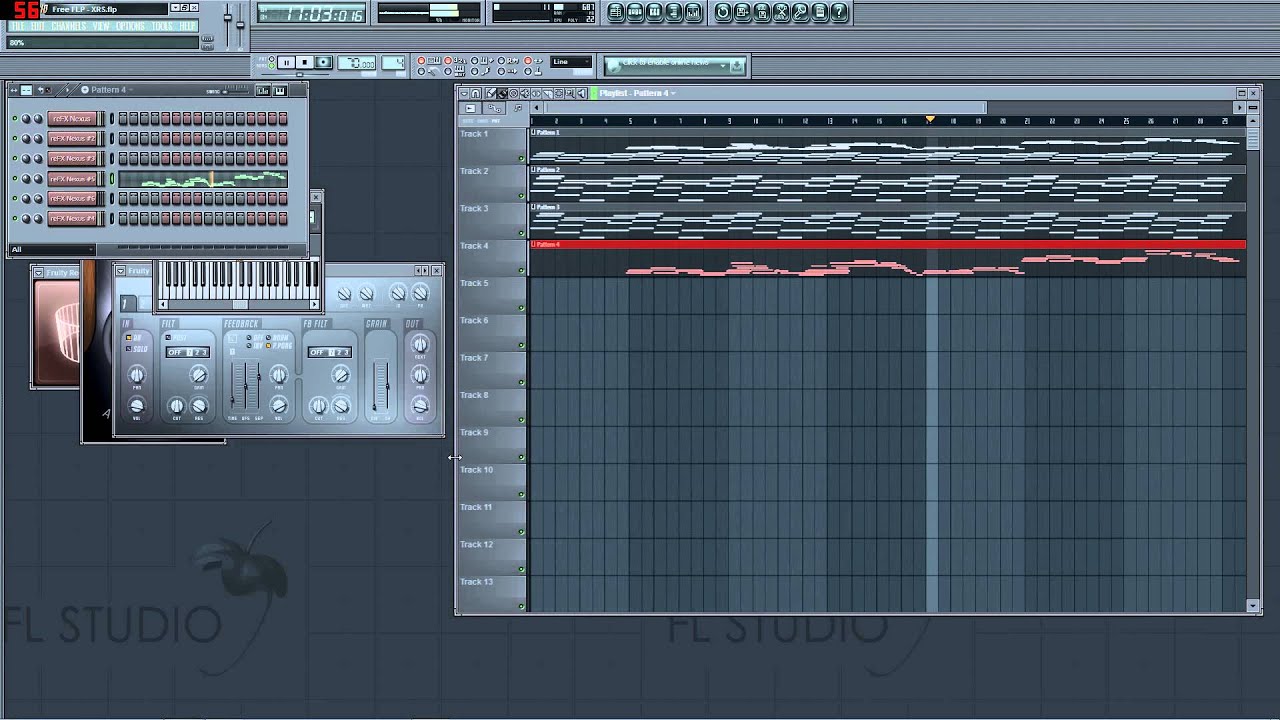Open the piano roll shortcut icon
The height and width of the screenshot is (720, 1280).
pyautogui.click(x=654, y=12)
